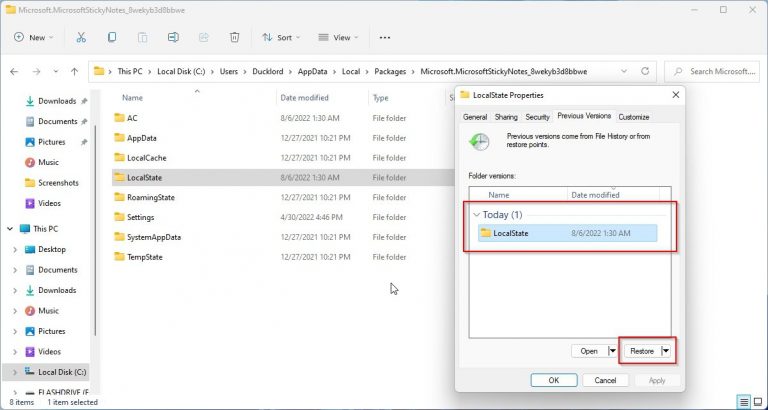Screen dimensions: 768x410
Task: Switch to the Security tab
Action: point(537,117)
